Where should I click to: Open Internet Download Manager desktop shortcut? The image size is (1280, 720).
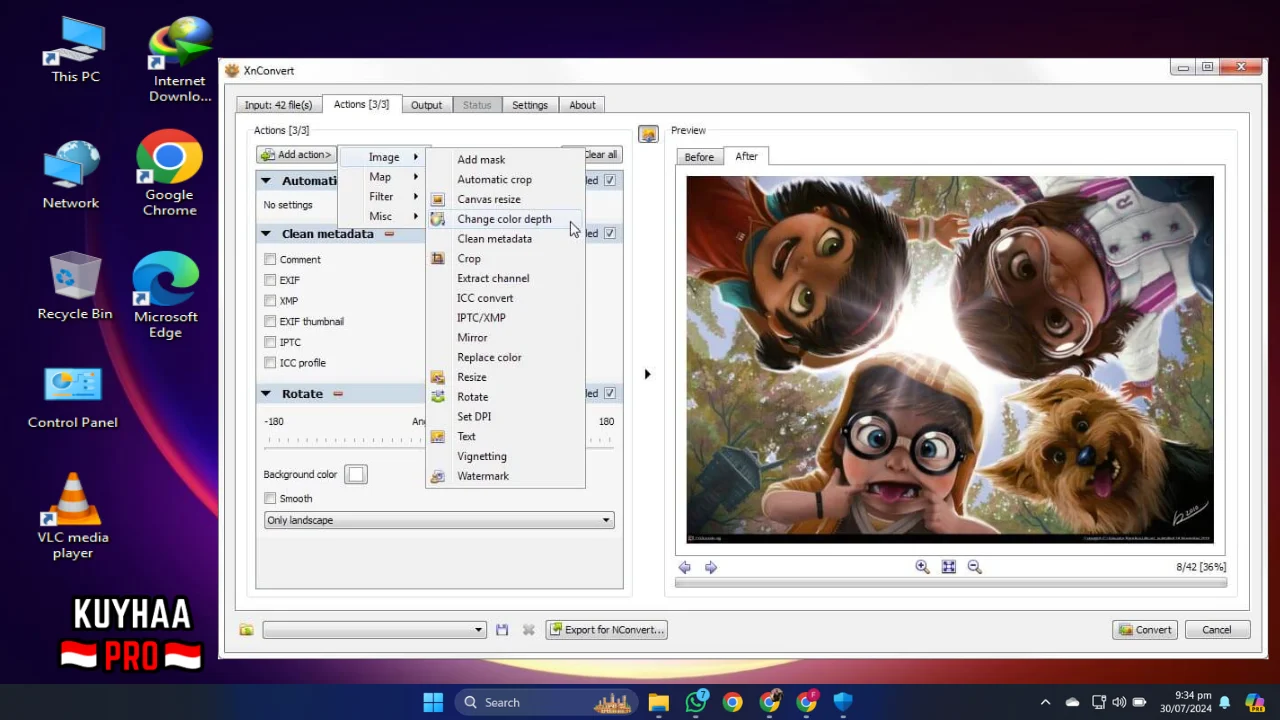180,60
